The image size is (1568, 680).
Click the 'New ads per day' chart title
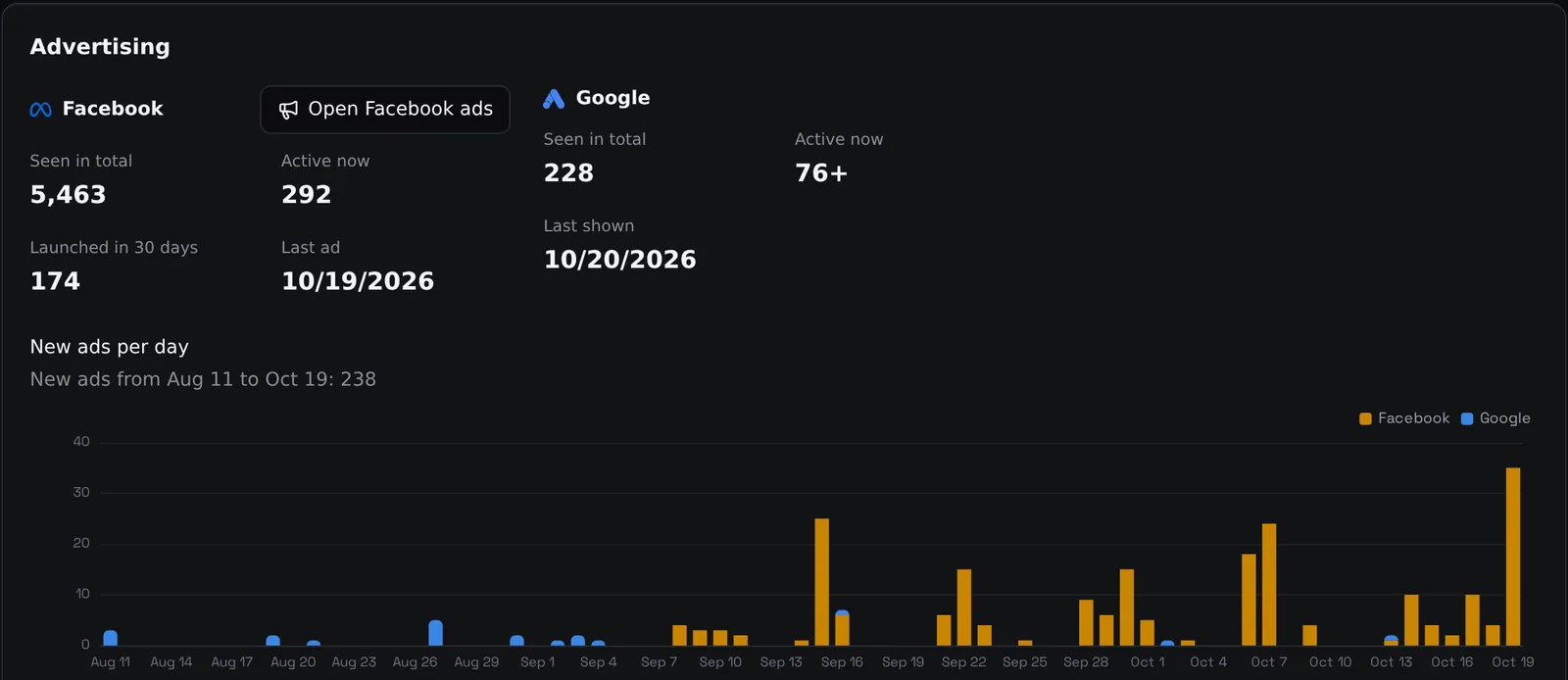click(110, 347)
